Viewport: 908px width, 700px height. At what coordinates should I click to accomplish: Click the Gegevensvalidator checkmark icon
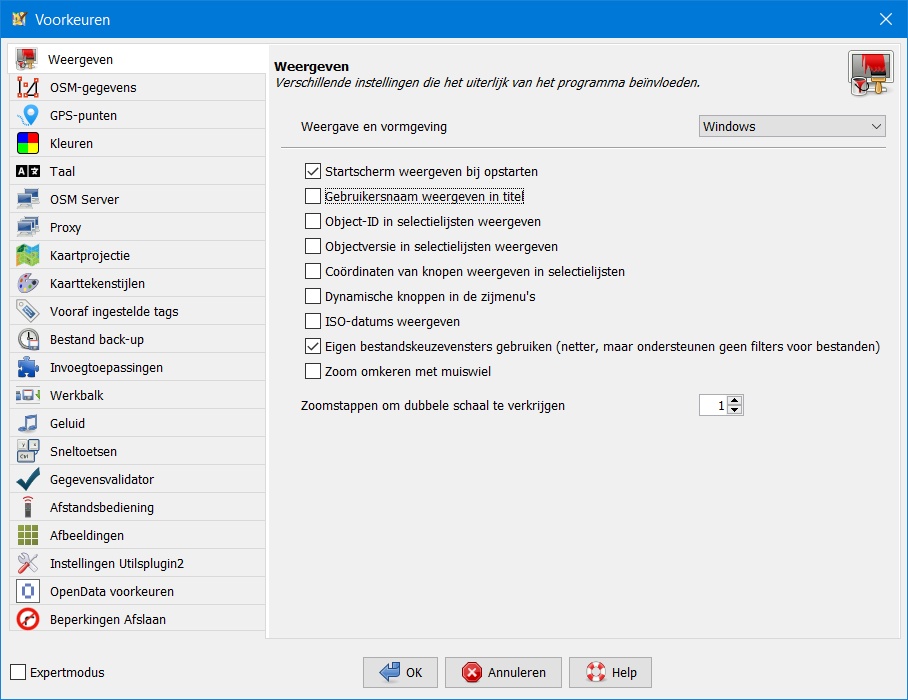[x=28, y=479]
